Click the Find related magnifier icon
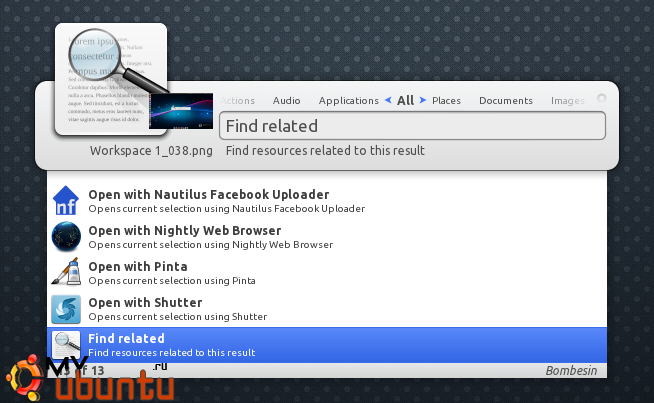 click(66, 344)
